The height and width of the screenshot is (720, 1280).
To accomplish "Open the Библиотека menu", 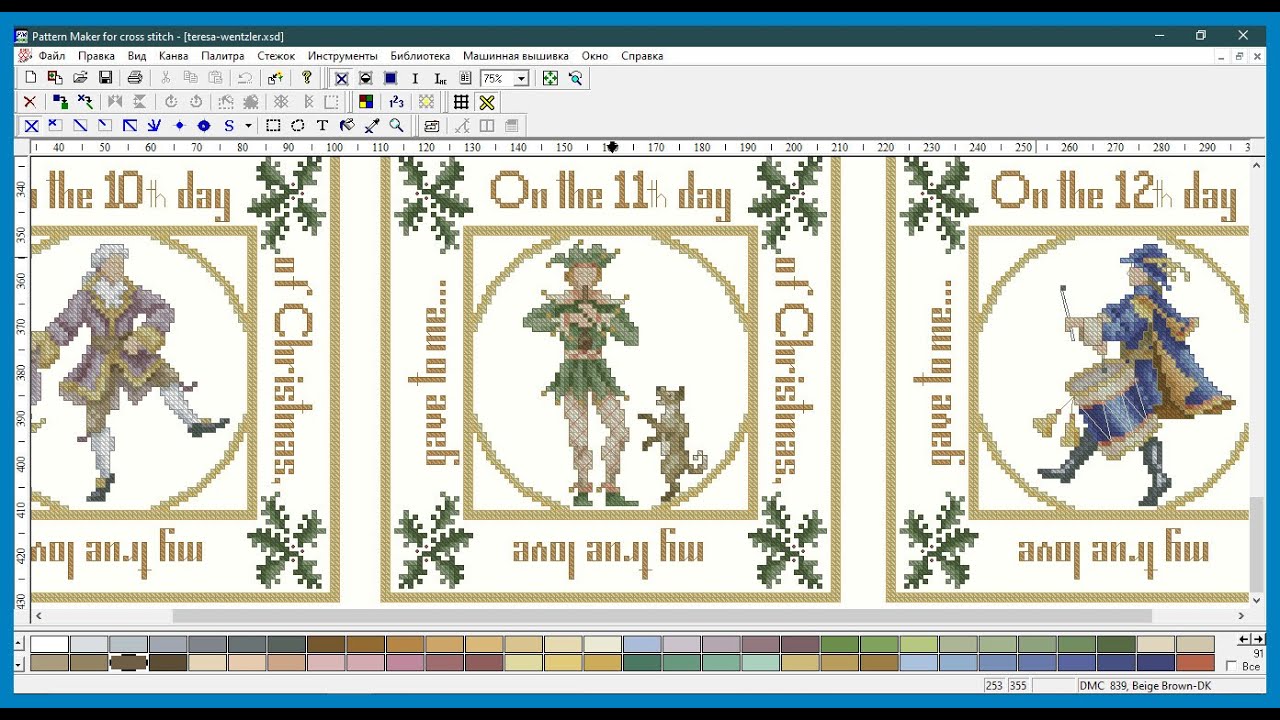I will coord(420,56).
